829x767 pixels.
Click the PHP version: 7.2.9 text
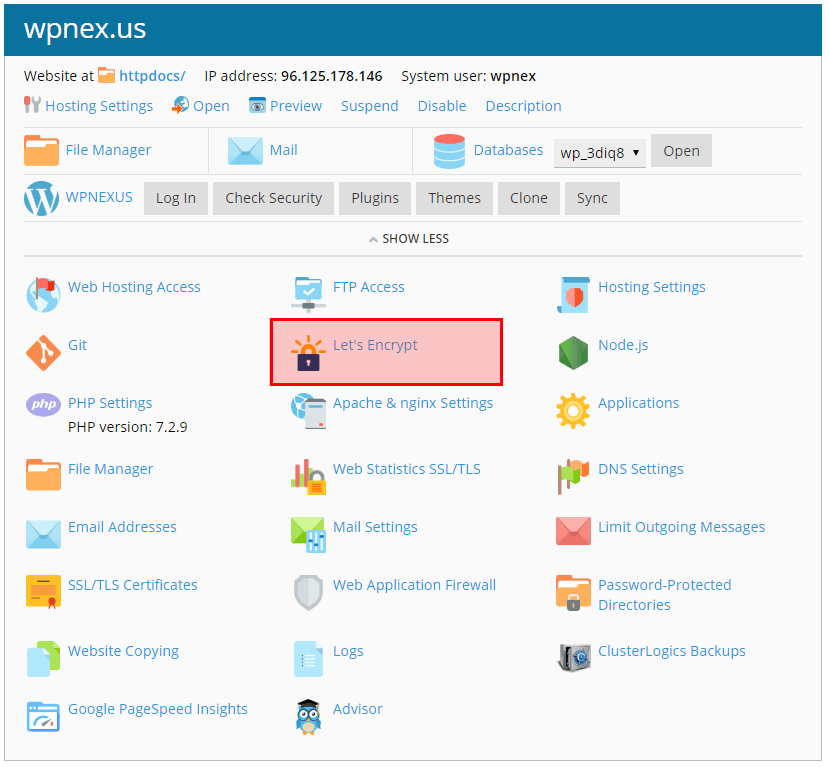pyautogui.click(x=128, y=428)
